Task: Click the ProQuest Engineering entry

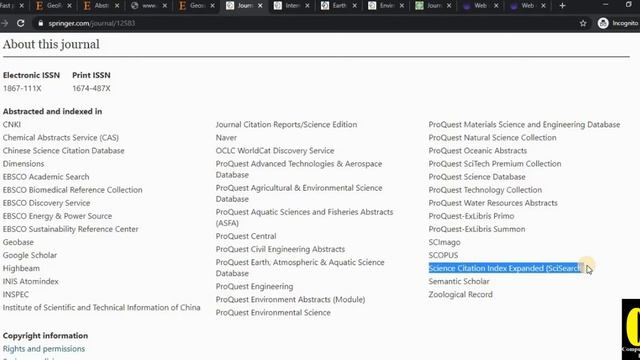Action: 254,286
